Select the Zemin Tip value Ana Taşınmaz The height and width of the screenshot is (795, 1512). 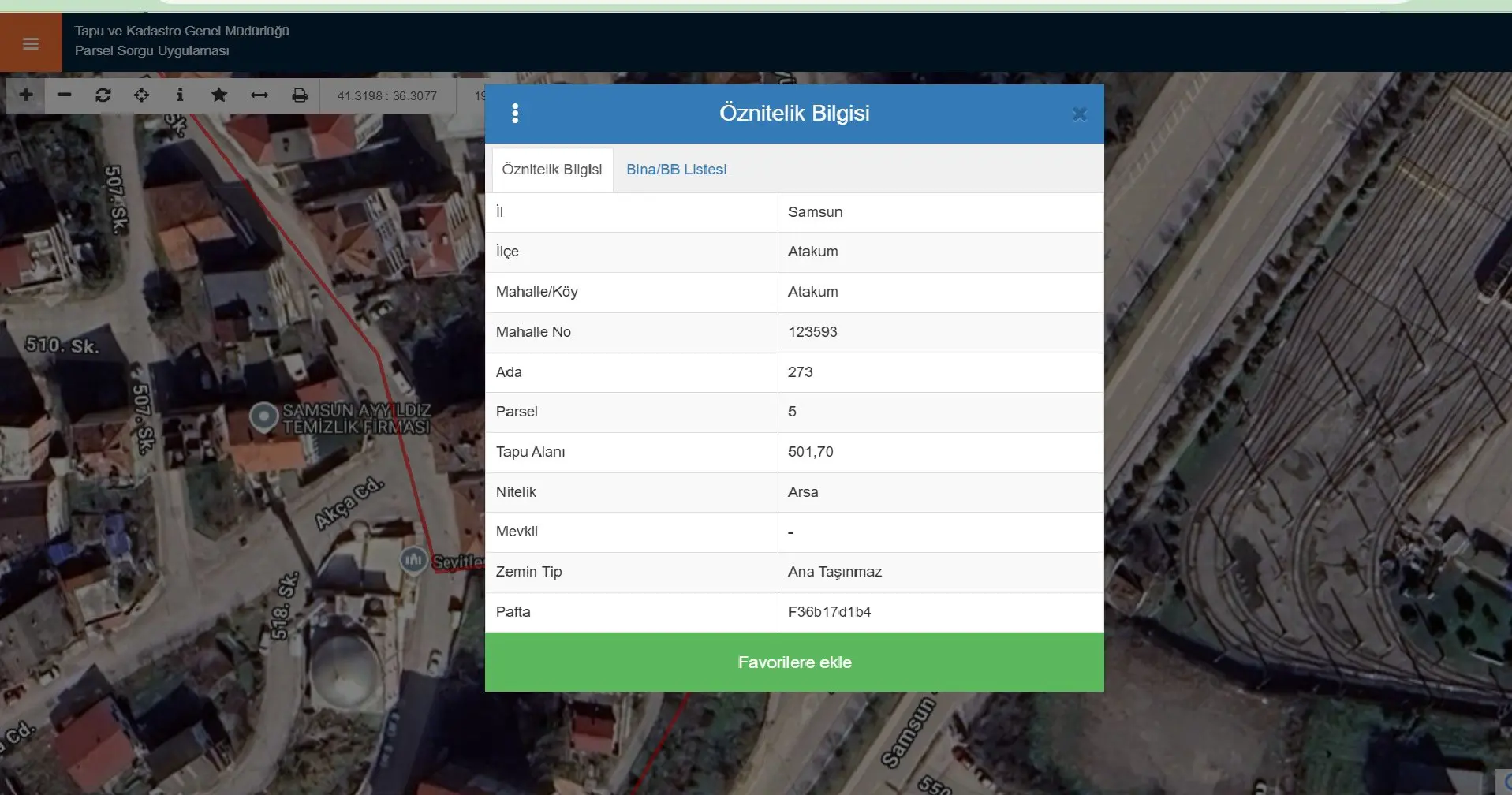(x=834, y=572)
